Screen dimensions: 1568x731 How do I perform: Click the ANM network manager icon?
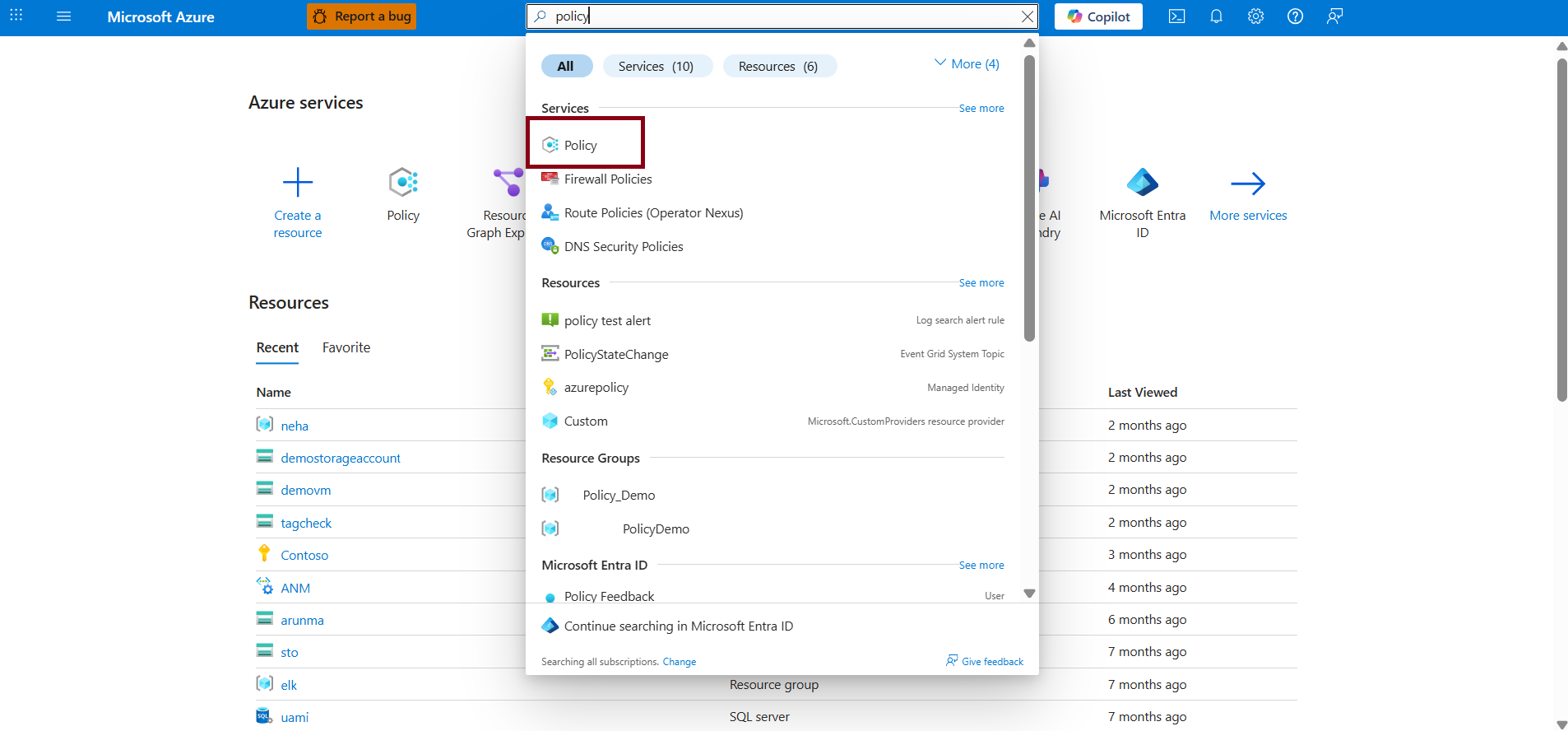point(264,586)
